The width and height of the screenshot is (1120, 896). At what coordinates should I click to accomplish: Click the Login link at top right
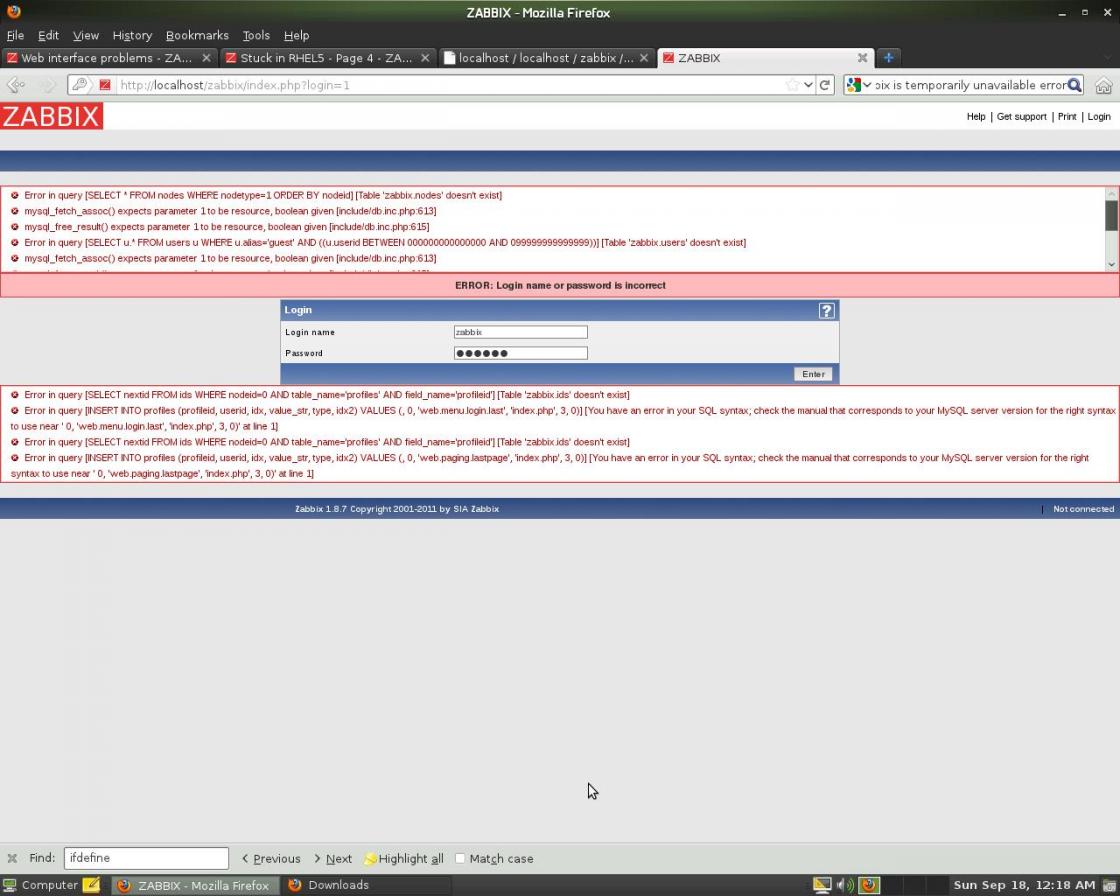point(1099,116)
